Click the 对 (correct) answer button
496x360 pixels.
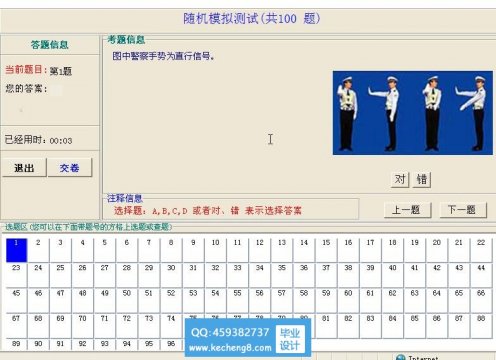[x=400, y=179]
